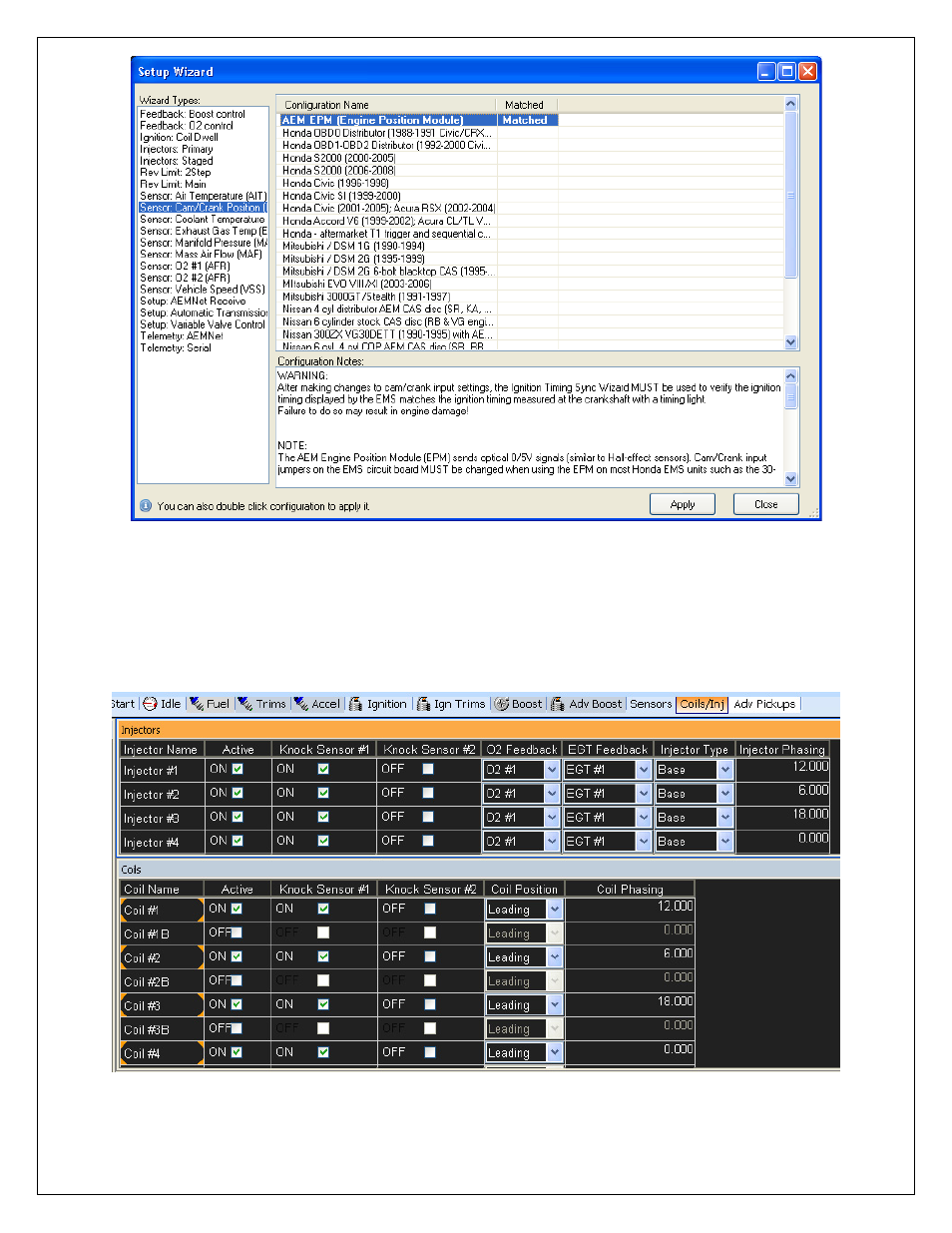Toggle Coil #1 Active checkbox

coord(237,909)
